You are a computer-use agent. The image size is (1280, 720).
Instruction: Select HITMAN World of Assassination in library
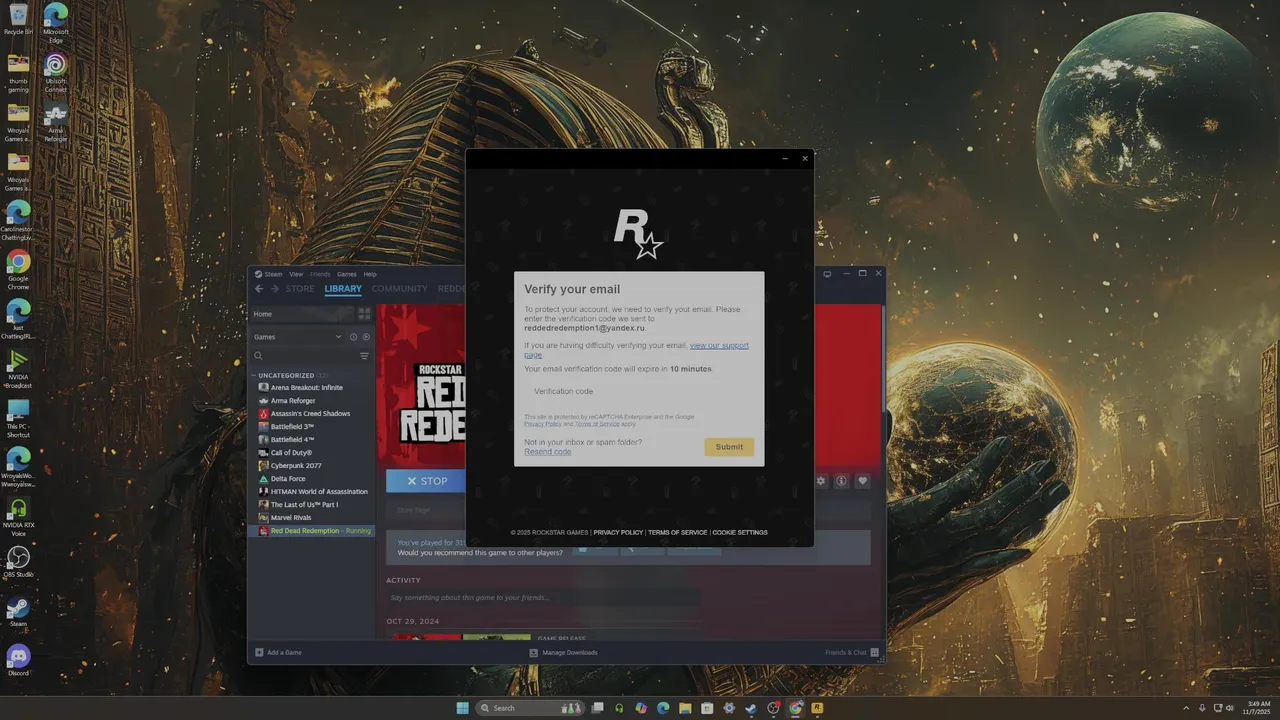click(x=311, y=491)
